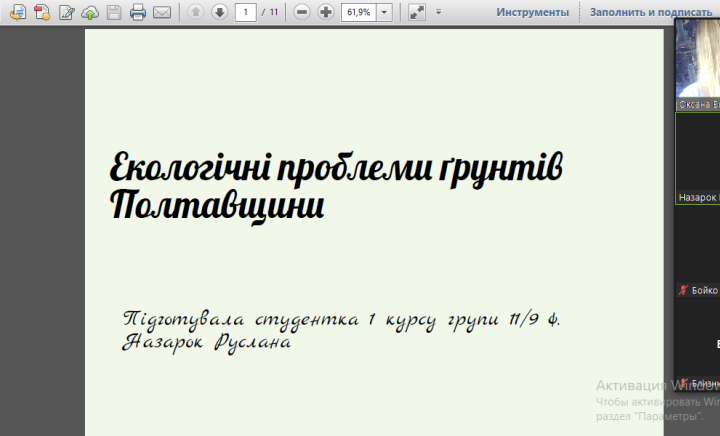The height and width of the screenshot is (436, 720).
Task: Open the Заполнить и подписать panel
Action: click(x=636, y=12)
